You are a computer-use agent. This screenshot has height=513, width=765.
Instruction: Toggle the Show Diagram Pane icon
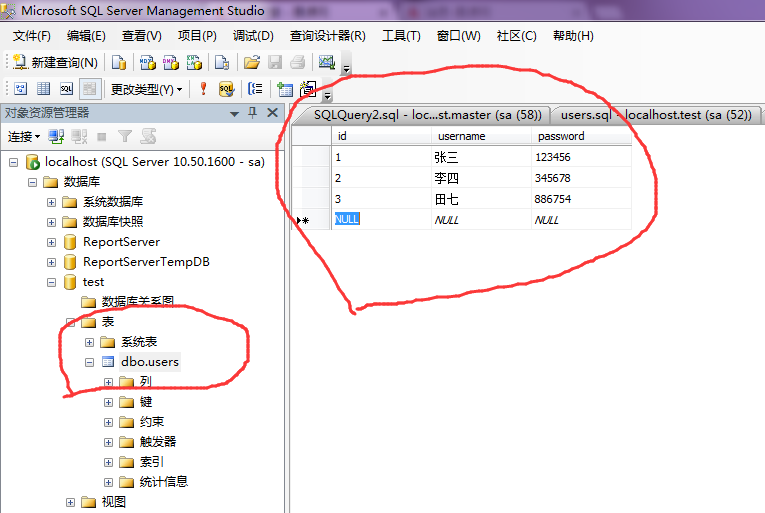(x=20, y=89)
